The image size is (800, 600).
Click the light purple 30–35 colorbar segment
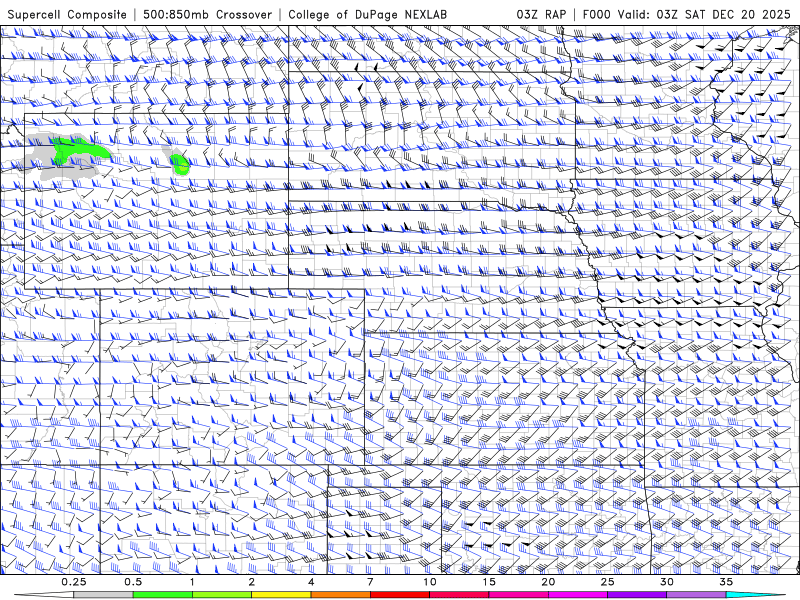pos(696,595)
